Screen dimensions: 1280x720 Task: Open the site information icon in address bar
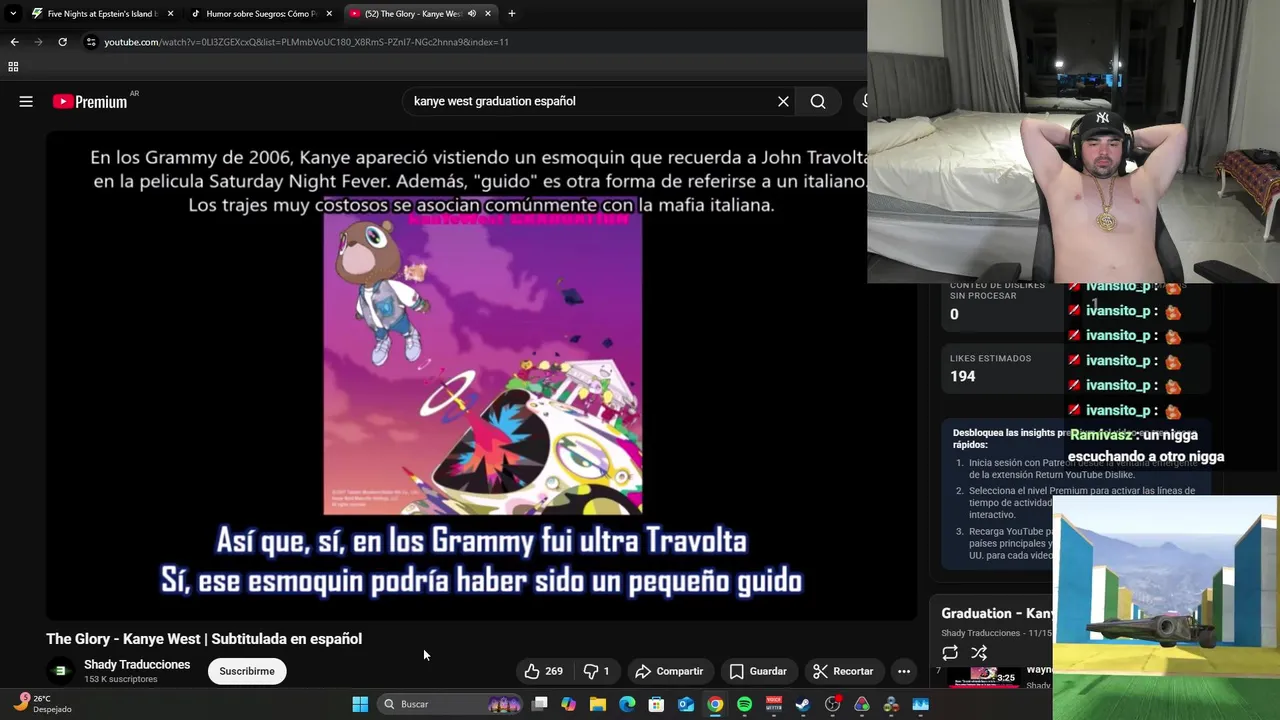[x=91, y=42]
